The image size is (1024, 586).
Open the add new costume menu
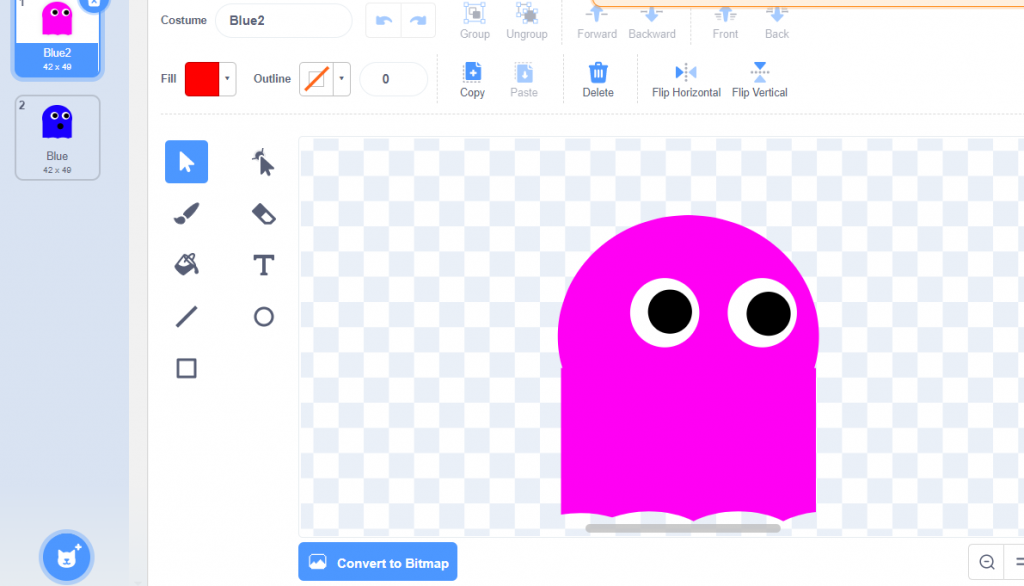(x=65, y=557)
